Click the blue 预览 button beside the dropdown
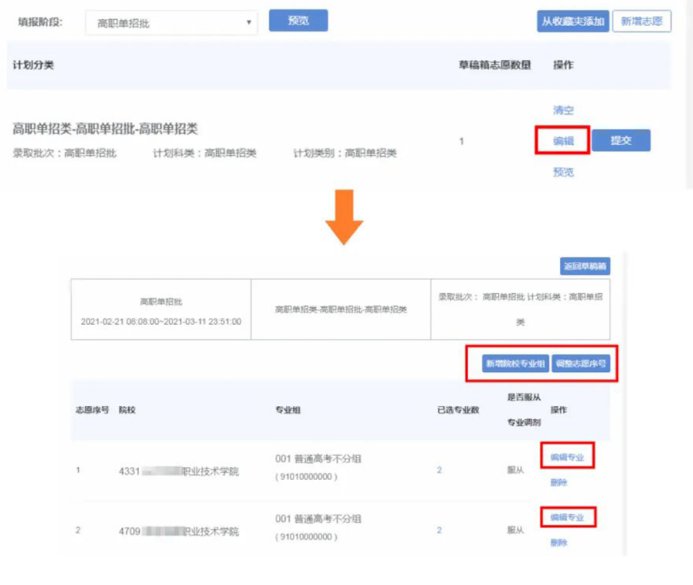Viewport: 693px width, 585px height. point(298,21)
